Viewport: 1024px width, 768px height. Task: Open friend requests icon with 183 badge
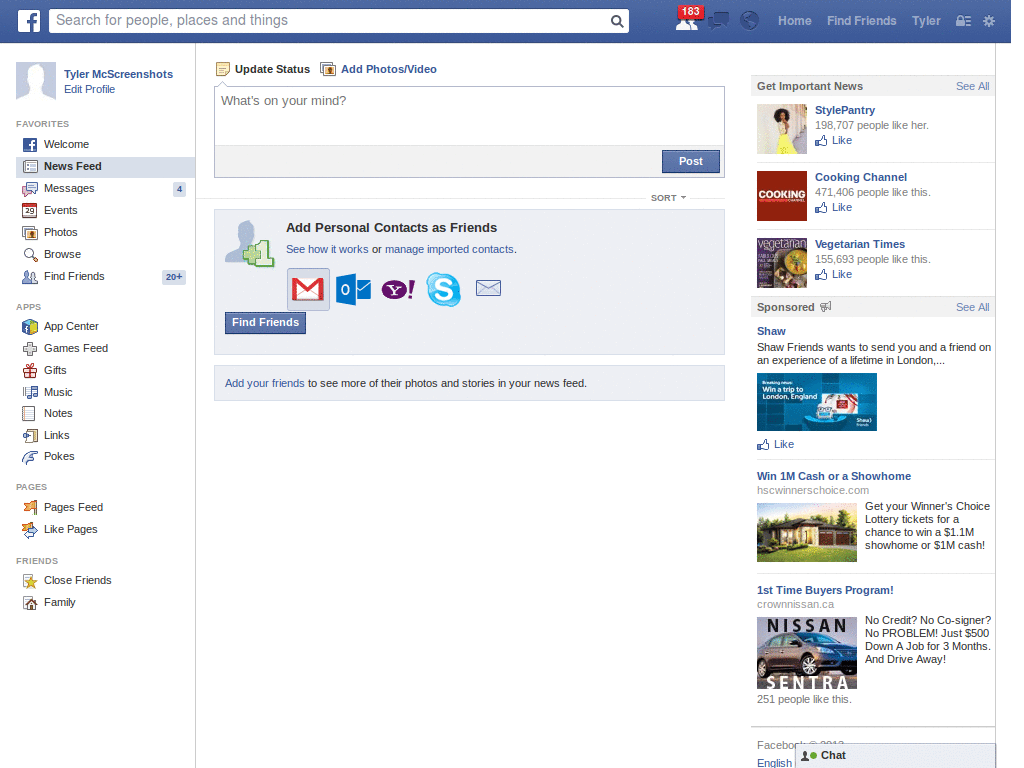pos(687,21)
